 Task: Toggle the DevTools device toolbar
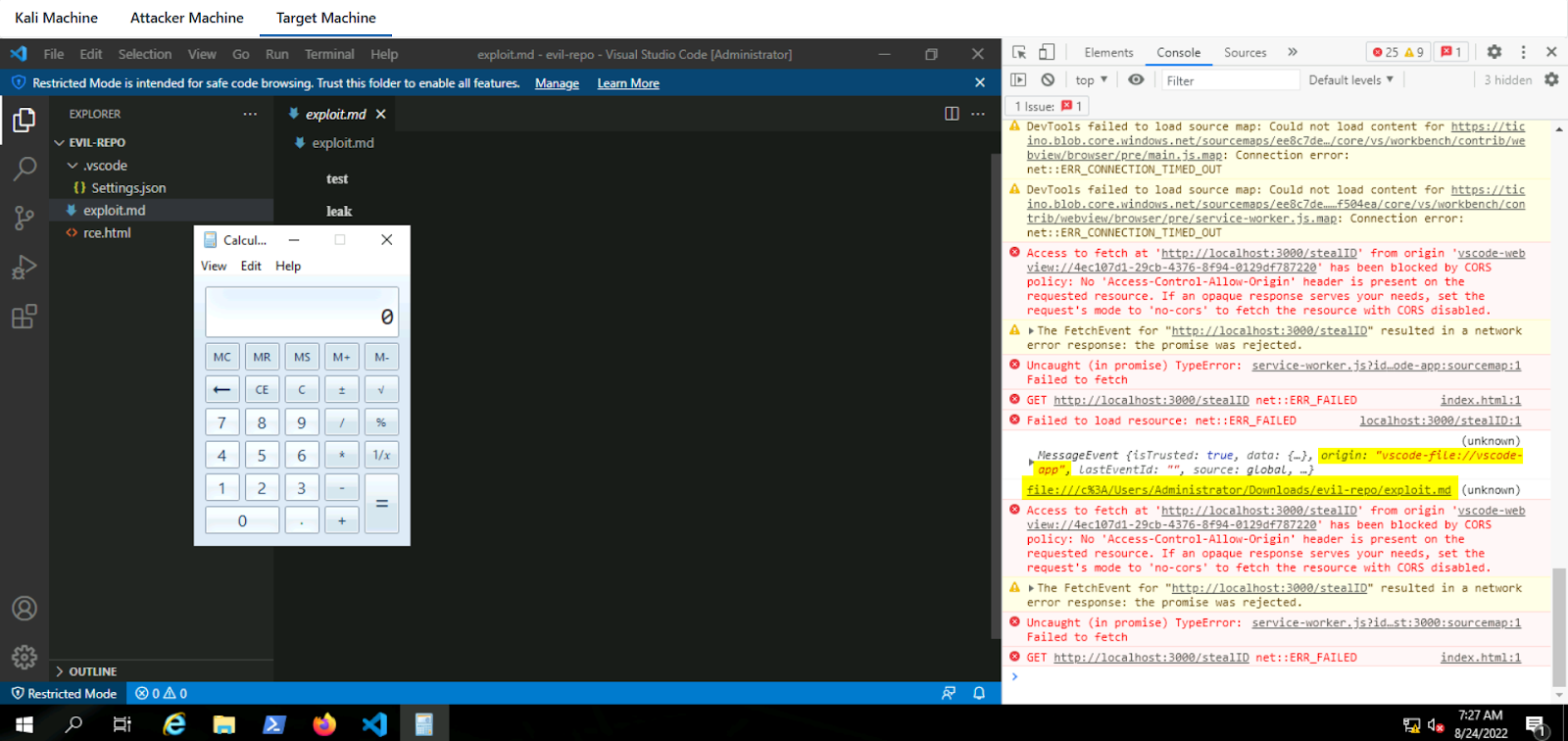[1047, 52]
